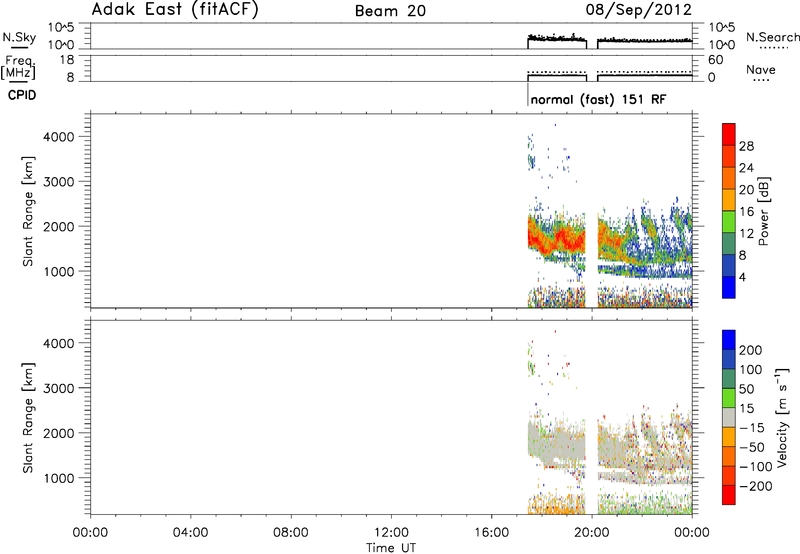Click the 'normal (fast) 151 RF' text
The width and height of the screenshot is (800, 554).
pyautogui.click(x=598, y=99)
